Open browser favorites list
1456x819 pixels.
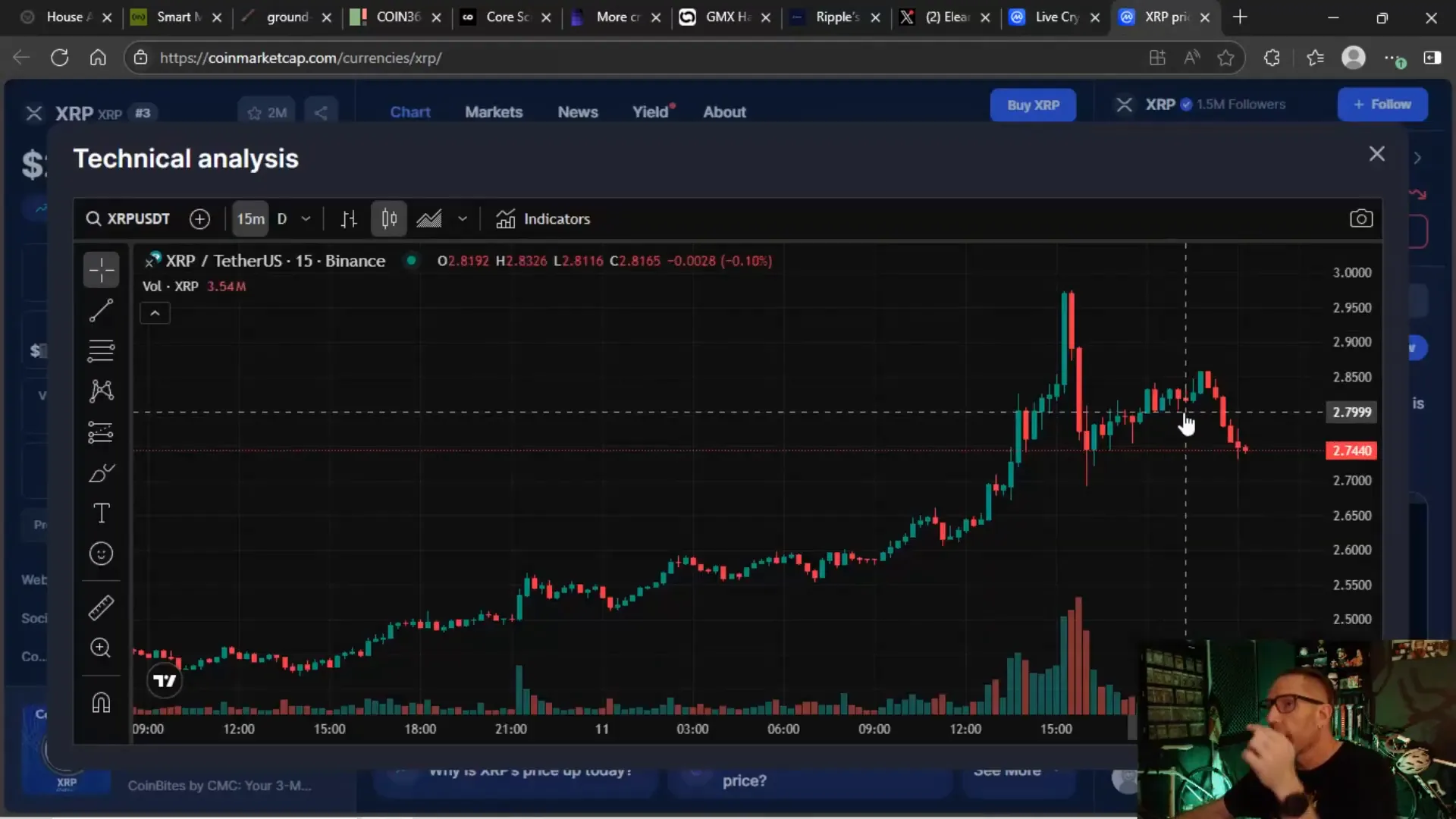[1315, 58]
